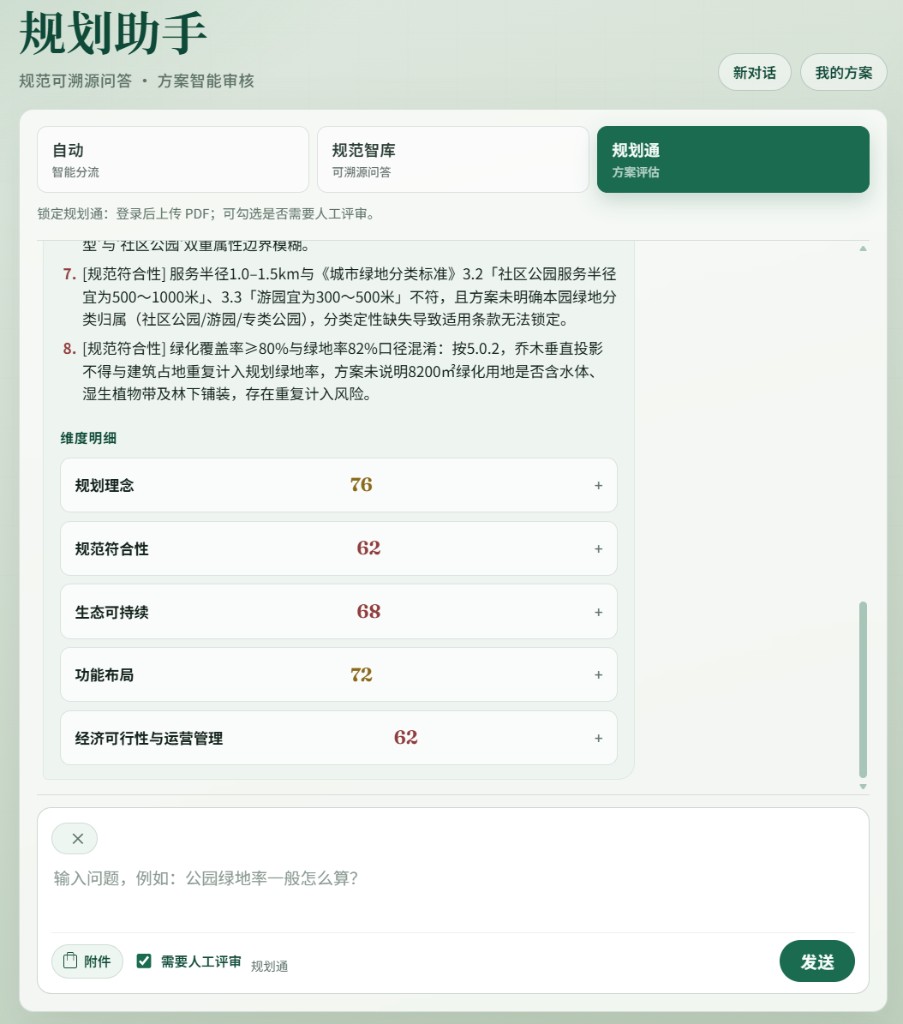
Task: Click the 锁定规划通 hint text
Action: point(207,214)
